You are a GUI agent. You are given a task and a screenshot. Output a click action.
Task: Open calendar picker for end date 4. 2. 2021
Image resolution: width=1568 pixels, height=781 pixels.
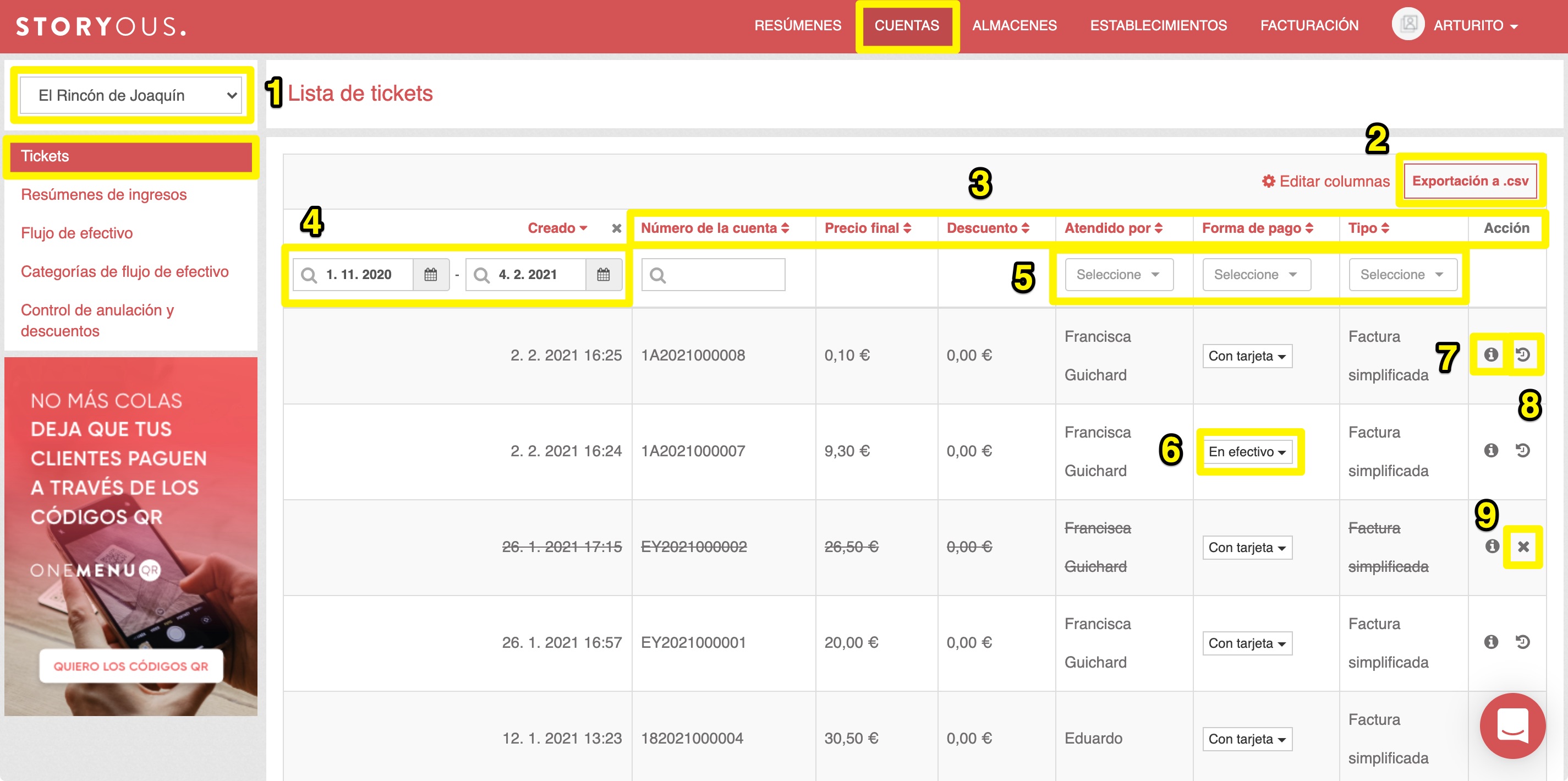pyautogui.click(x=603, y=275)
